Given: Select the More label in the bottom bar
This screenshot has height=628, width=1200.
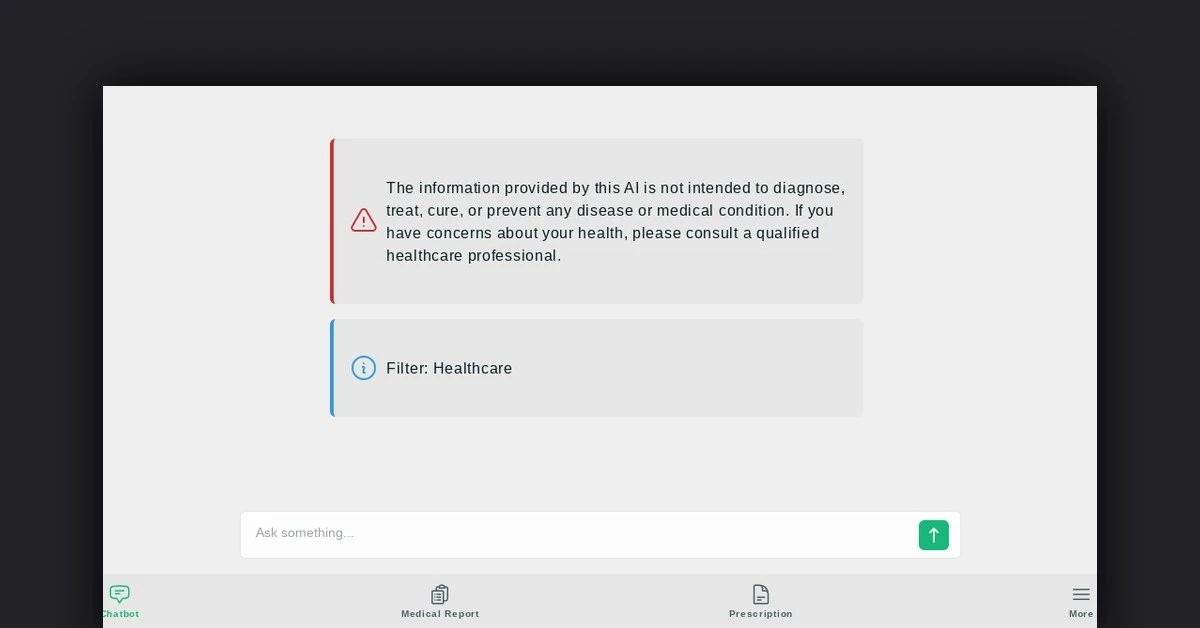Looking at the screenshot, I should [1081, 614].
